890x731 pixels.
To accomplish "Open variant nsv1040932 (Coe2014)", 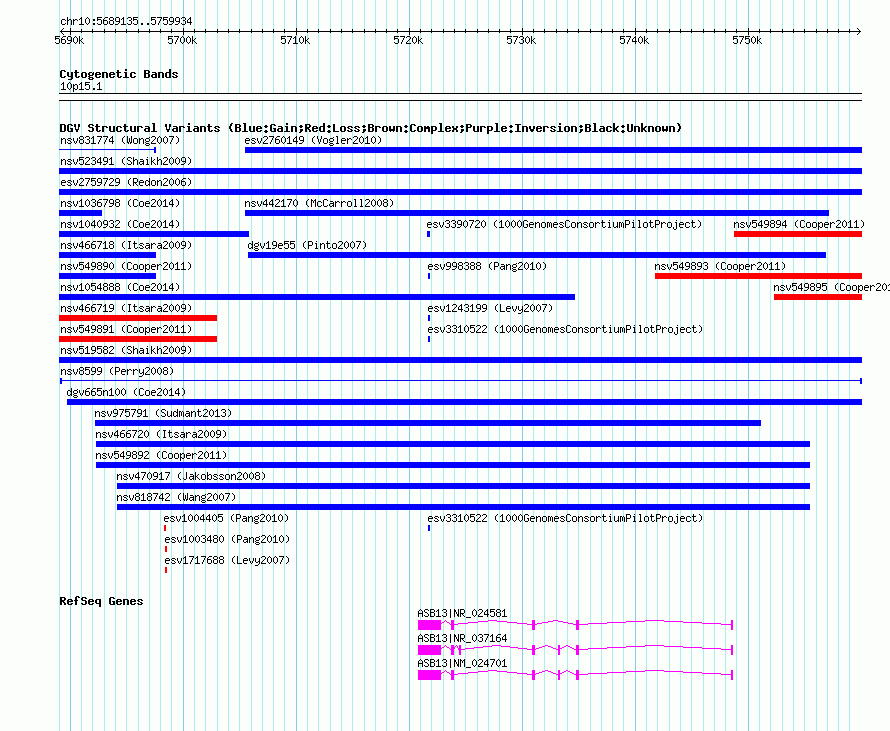I will click(120, 224).
